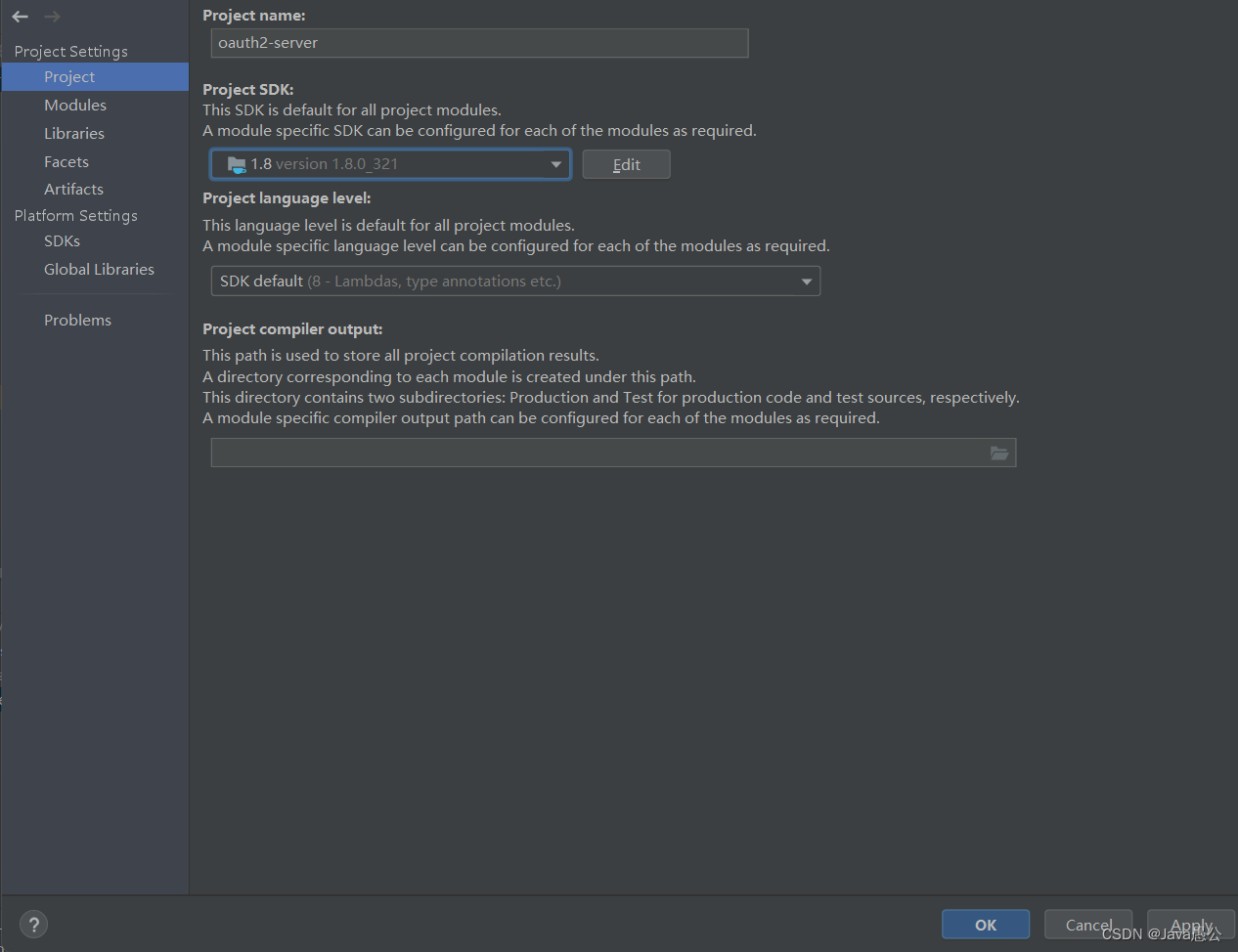Screen dimensions: 1238x952
Task: Click the Edit button next to SDK
Action: [626, 164]
